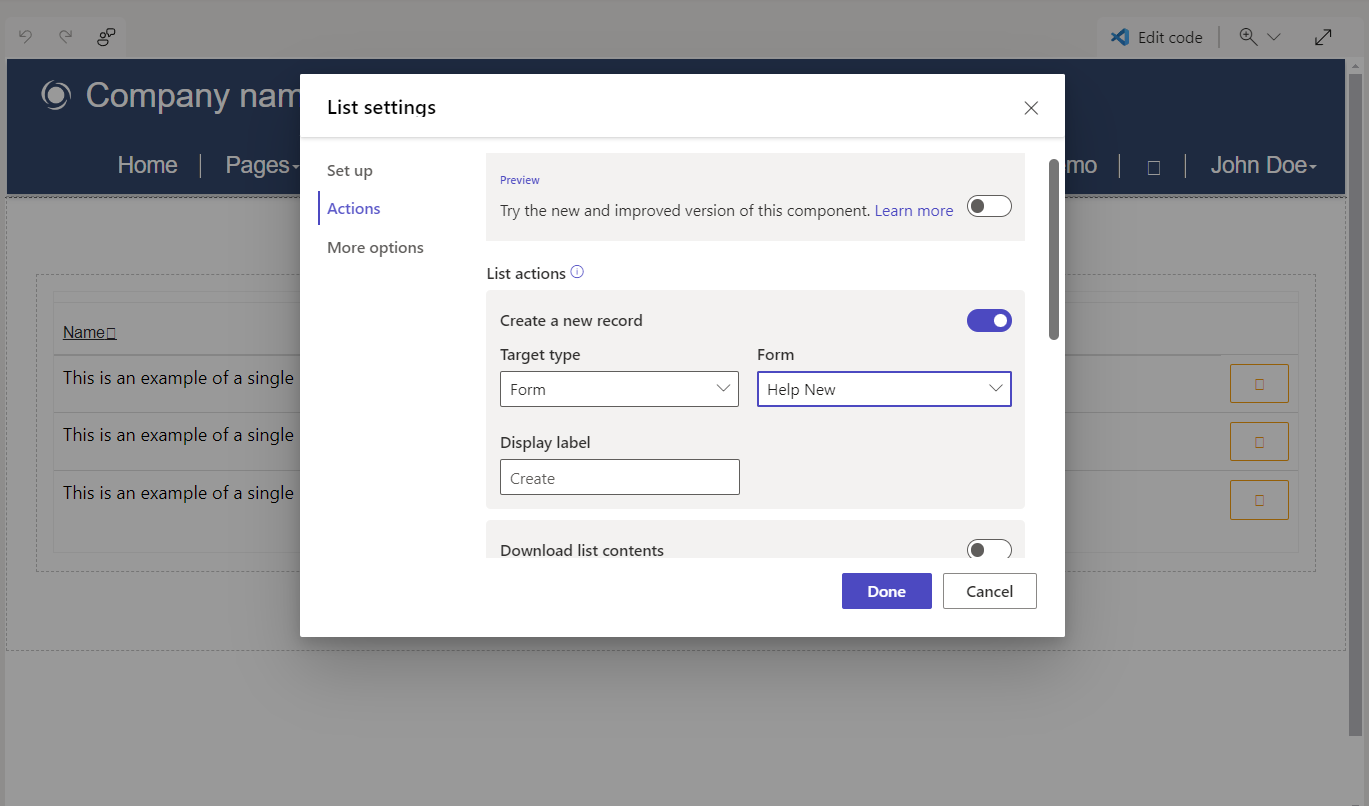
Task: Switch to the Set up tab
Action: [x=349, y=170]
